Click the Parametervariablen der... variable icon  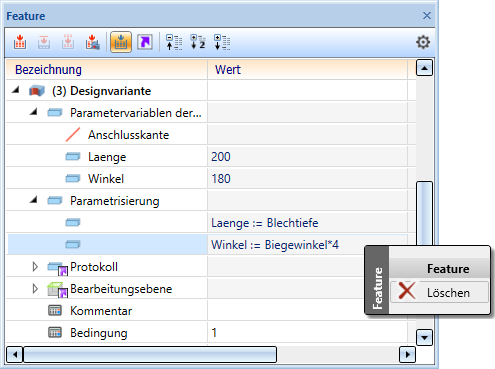point(55,113)
